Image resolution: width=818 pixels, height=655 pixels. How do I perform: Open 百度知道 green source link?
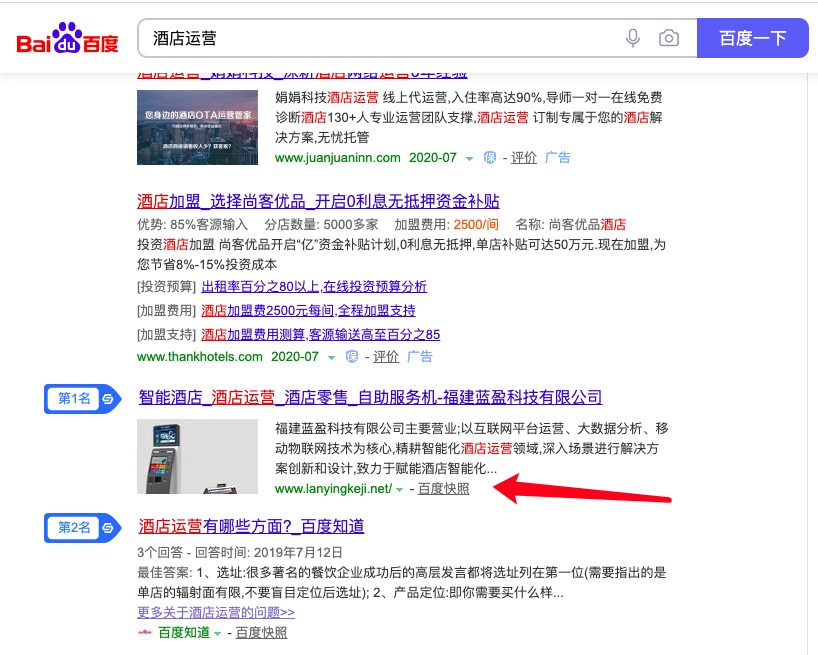(184, 633)
